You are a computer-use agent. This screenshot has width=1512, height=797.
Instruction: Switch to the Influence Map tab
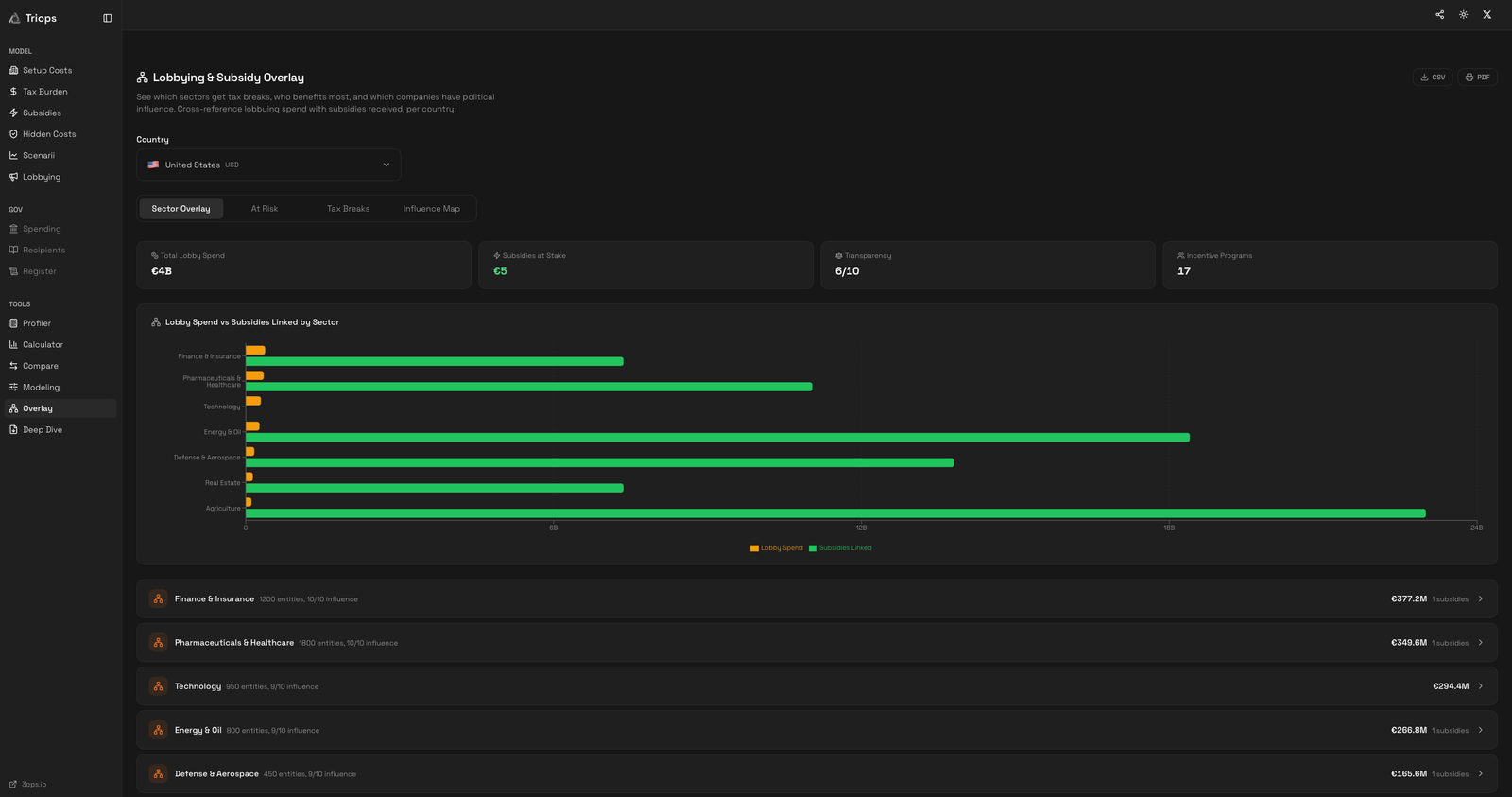pyautogui.click(x=431, y=209)
